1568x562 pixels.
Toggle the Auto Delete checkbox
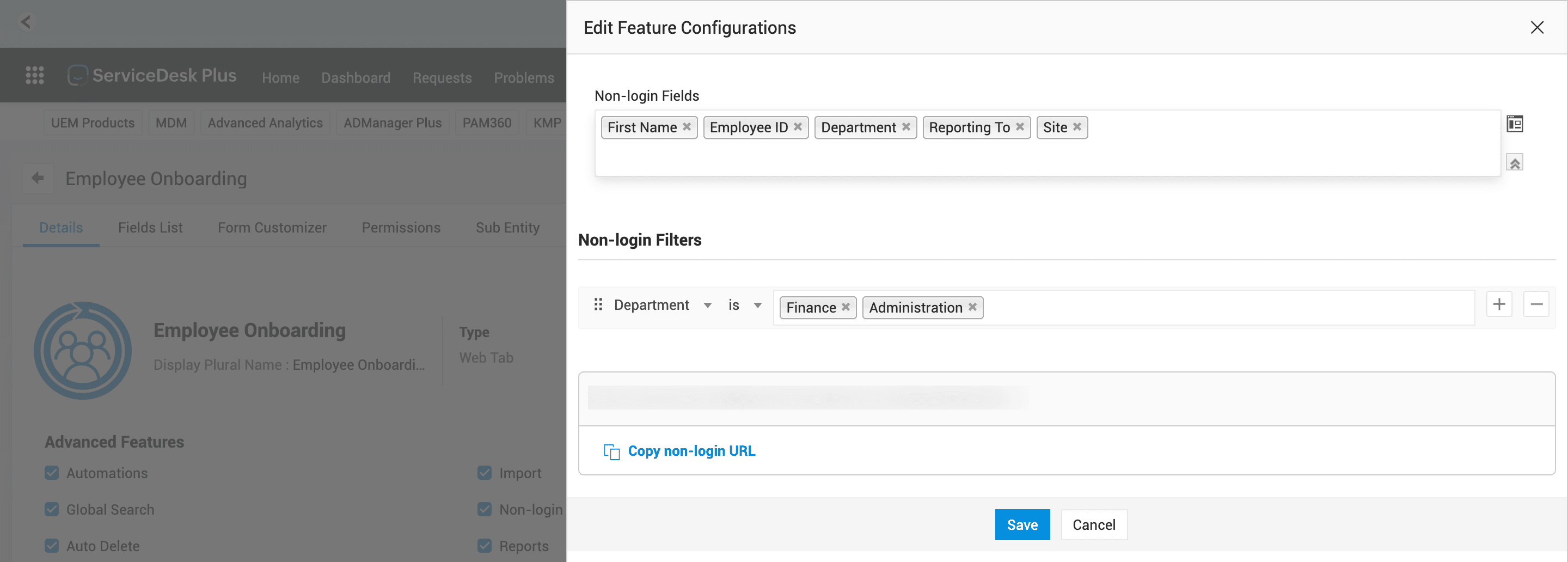52,546
